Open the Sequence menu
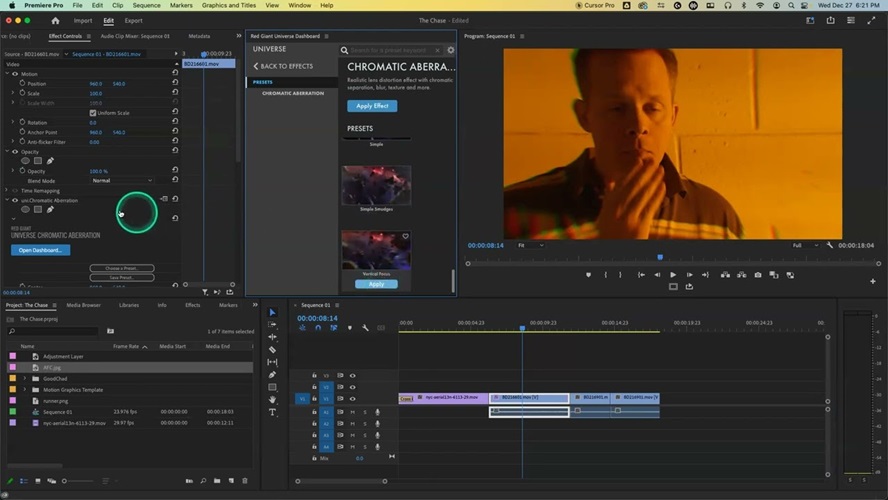 [146, 5]
